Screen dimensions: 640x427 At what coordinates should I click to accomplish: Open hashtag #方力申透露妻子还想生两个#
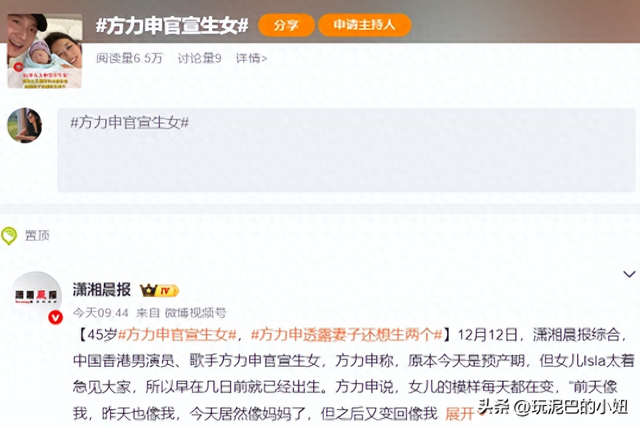pos(347,335)
